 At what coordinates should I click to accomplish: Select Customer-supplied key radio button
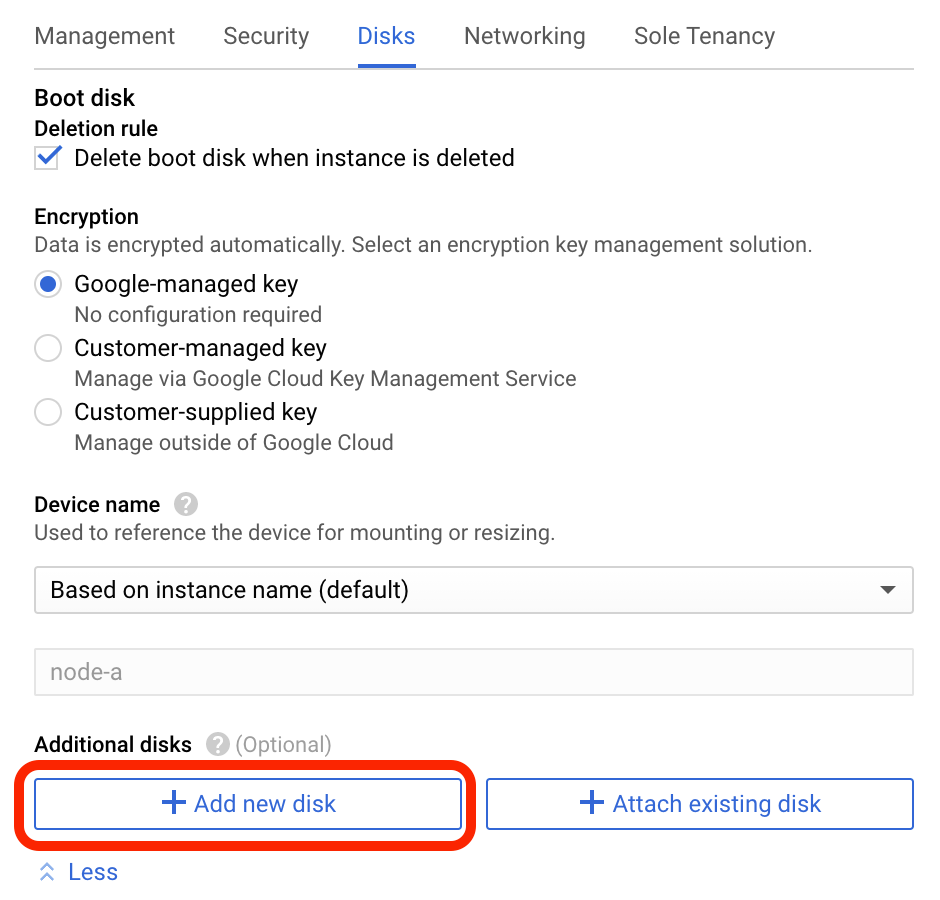47,412
